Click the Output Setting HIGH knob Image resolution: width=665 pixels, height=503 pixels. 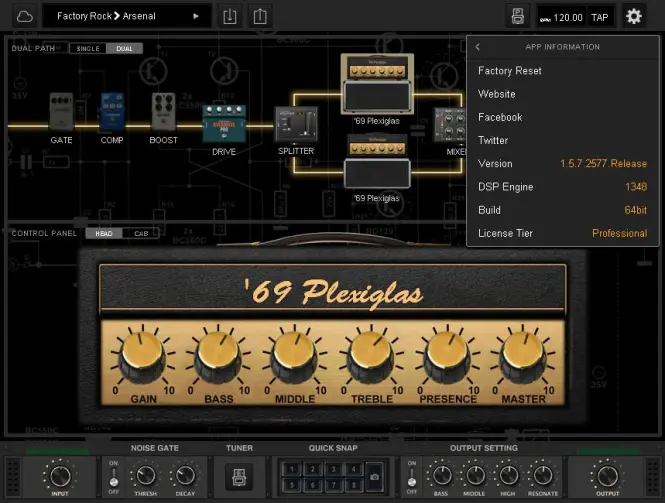pos(508,475)
